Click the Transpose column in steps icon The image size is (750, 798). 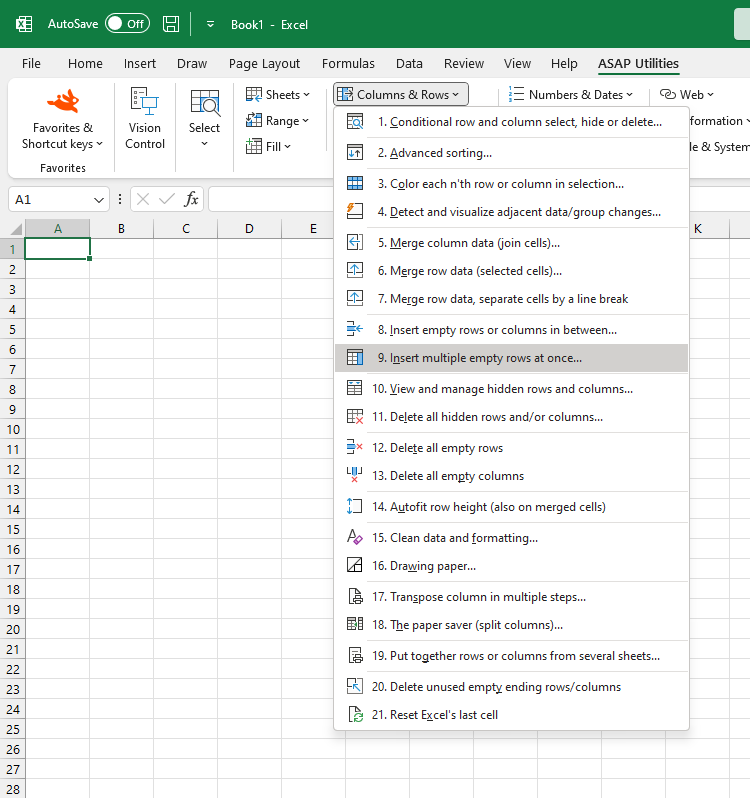coord(355,596)
